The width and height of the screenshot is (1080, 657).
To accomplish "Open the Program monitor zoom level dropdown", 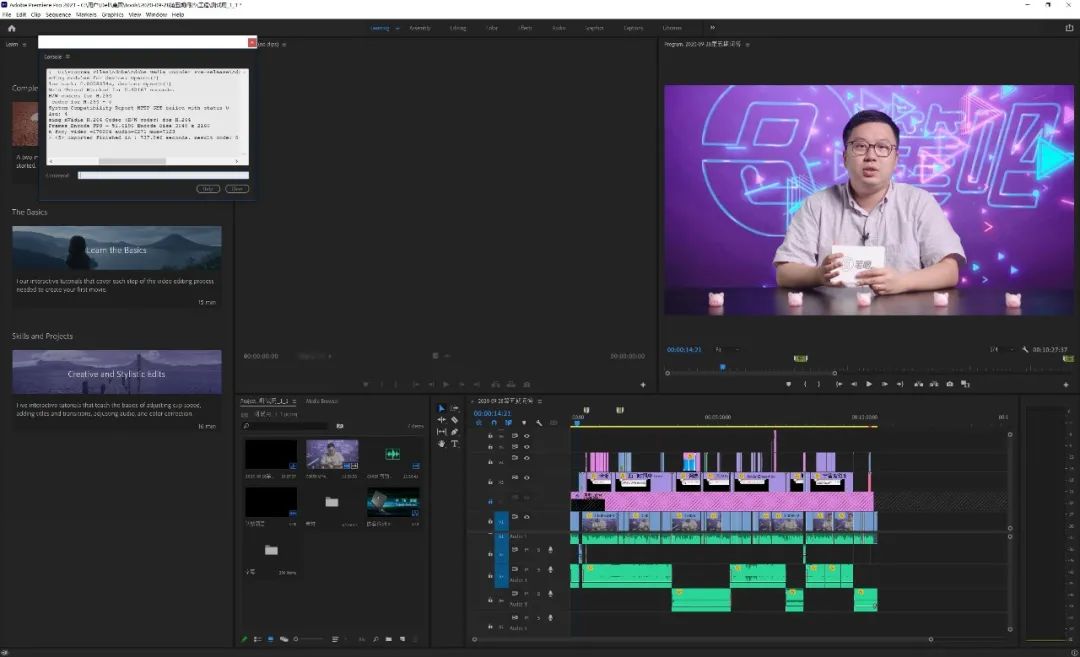I will 728,349.
